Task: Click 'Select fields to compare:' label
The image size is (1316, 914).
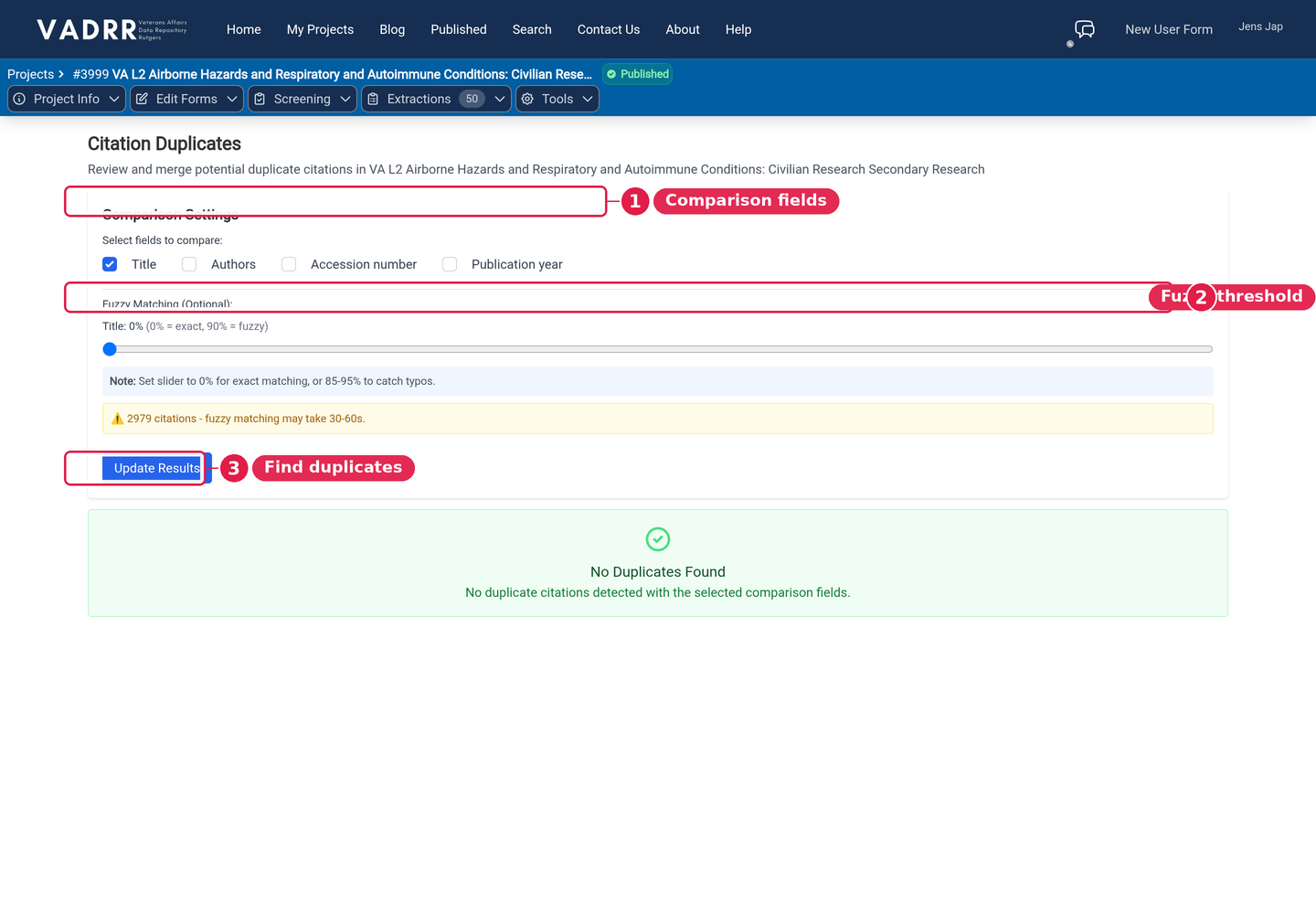Action: [163, 240]
